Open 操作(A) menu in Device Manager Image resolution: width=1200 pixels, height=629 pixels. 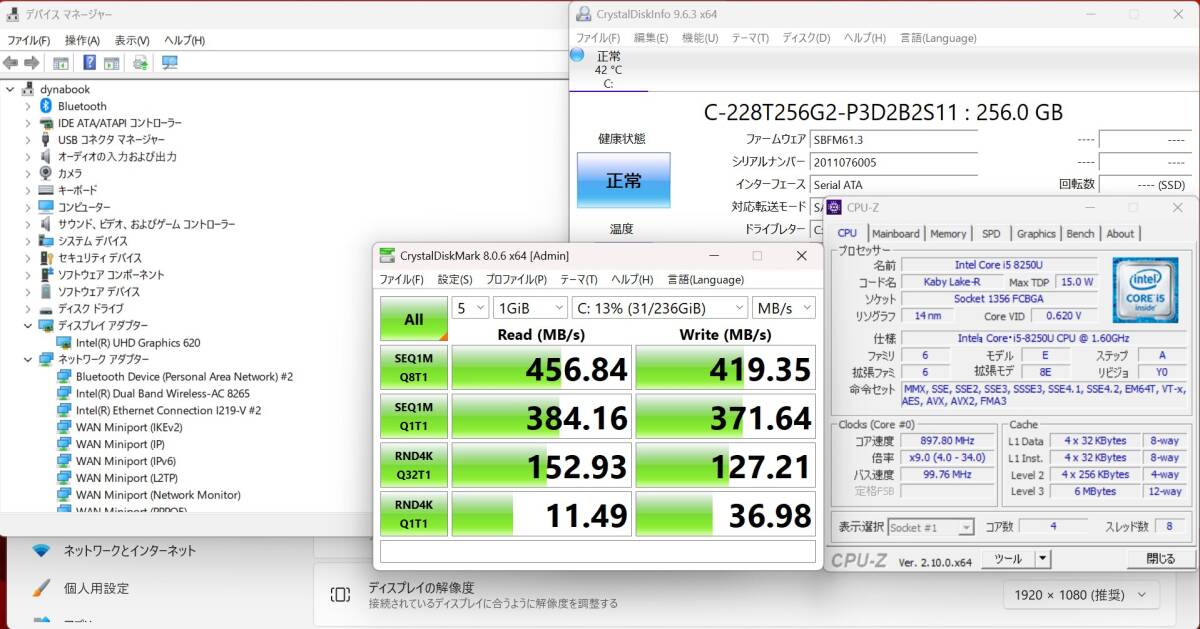[82, 40]
